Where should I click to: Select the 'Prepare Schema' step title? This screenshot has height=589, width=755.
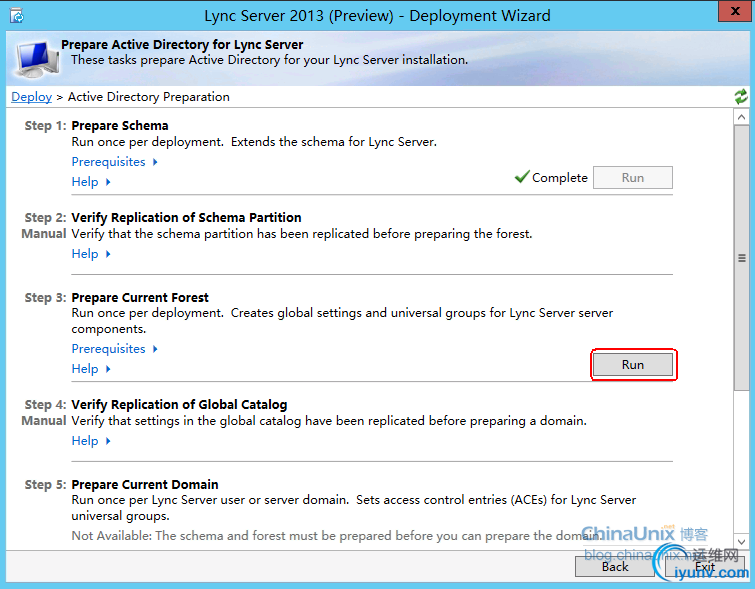[120, 126]
